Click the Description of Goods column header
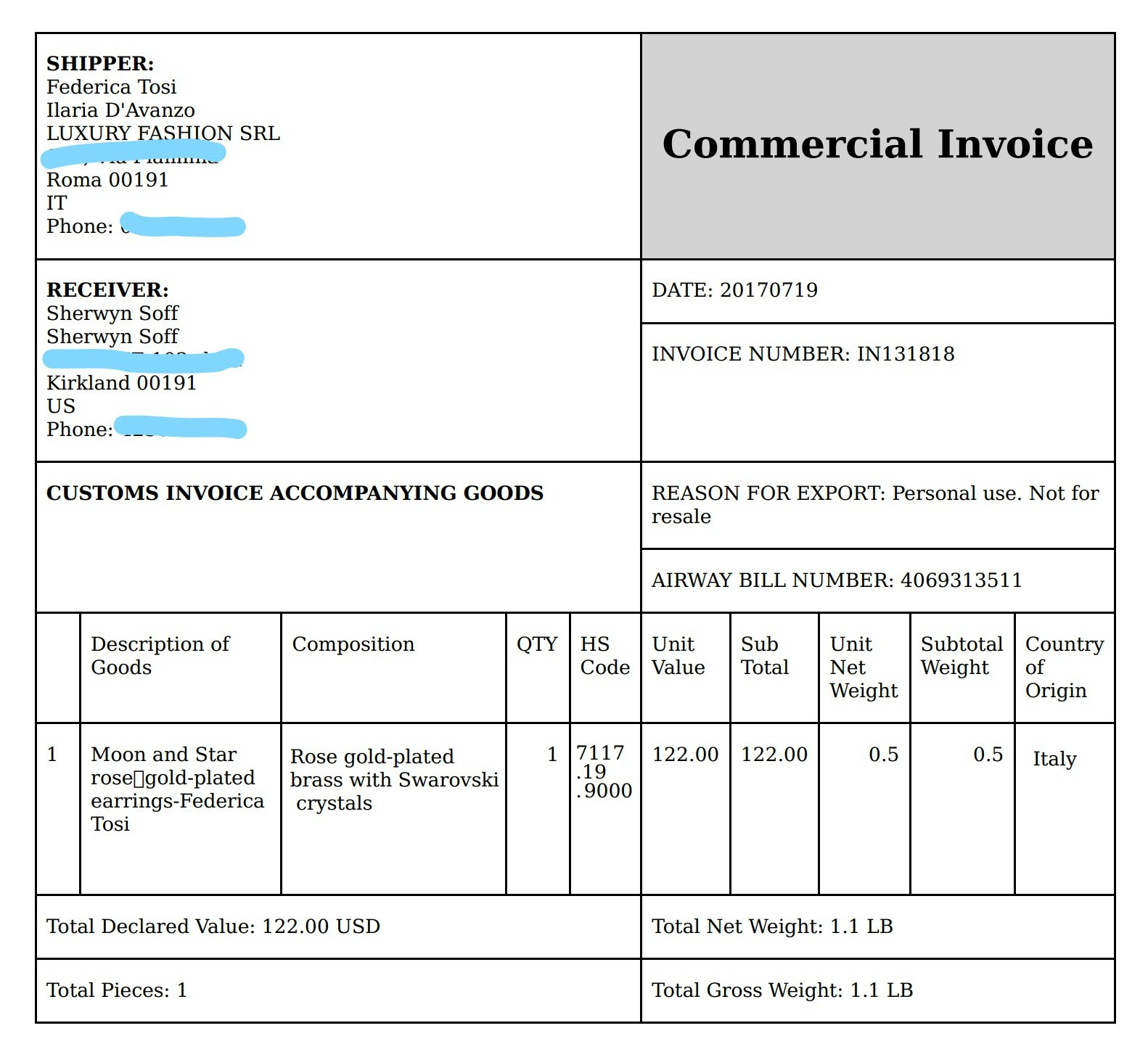Screen dimensions: 1148x1052 pos(160,656)
